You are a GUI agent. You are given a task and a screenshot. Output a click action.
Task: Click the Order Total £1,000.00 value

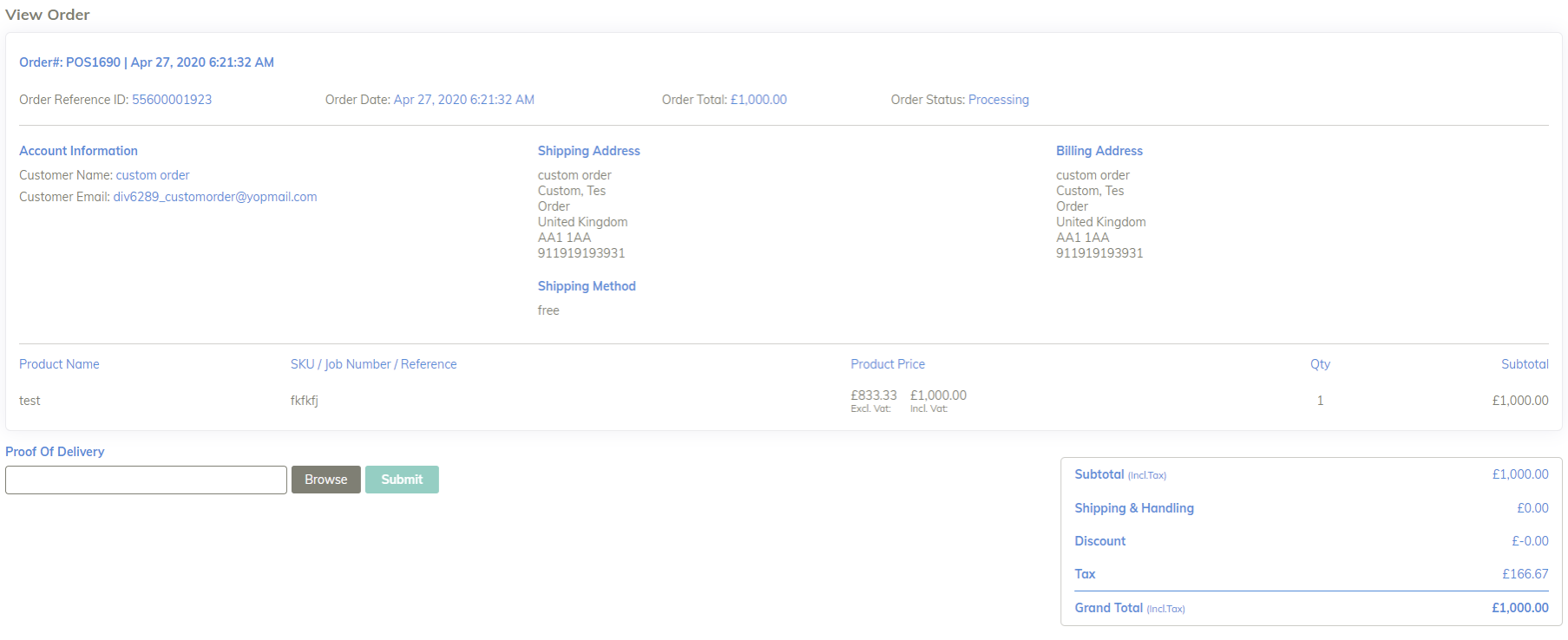coord(758,100)
